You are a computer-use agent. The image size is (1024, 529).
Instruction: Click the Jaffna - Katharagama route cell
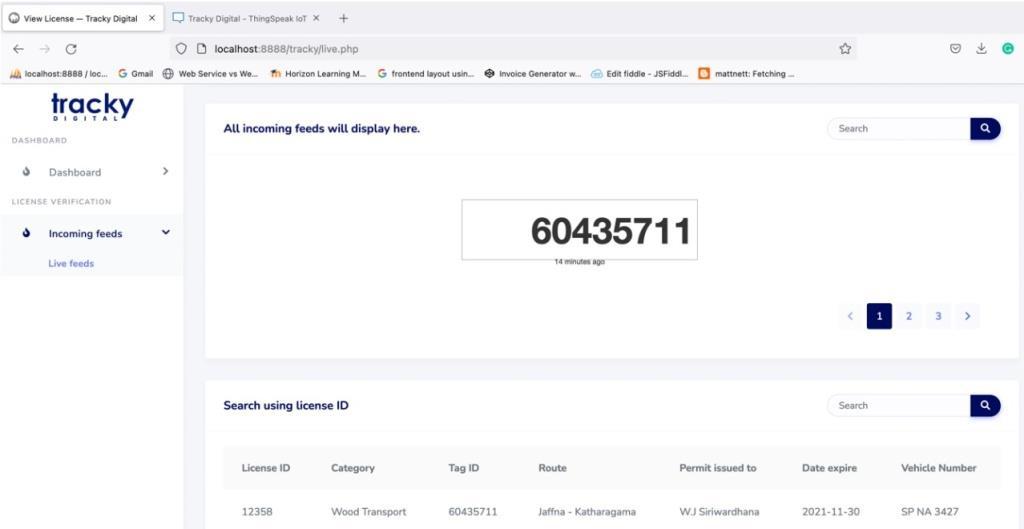pyautogui.click(x=587, y=511)
